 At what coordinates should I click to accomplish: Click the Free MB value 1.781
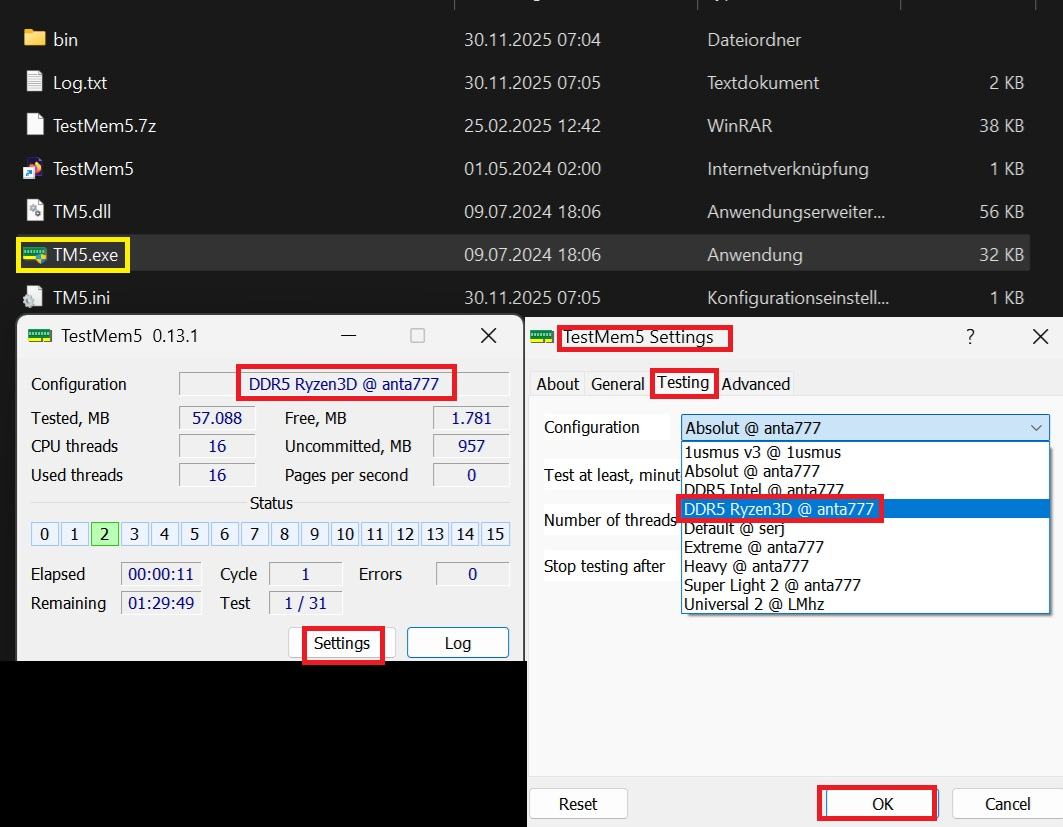[471, 418]
